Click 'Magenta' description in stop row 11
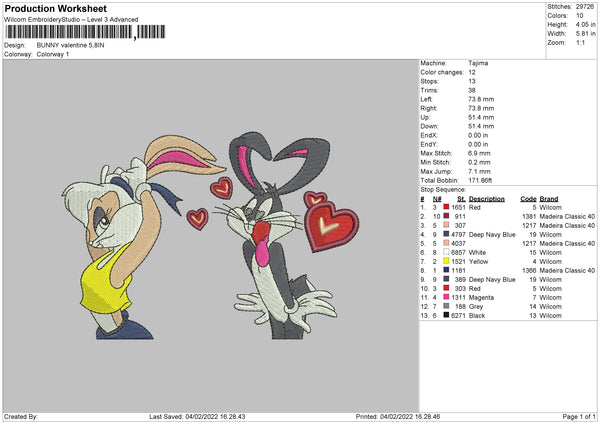The height and width of the screenshot is (424, 600). coord(481,298)
